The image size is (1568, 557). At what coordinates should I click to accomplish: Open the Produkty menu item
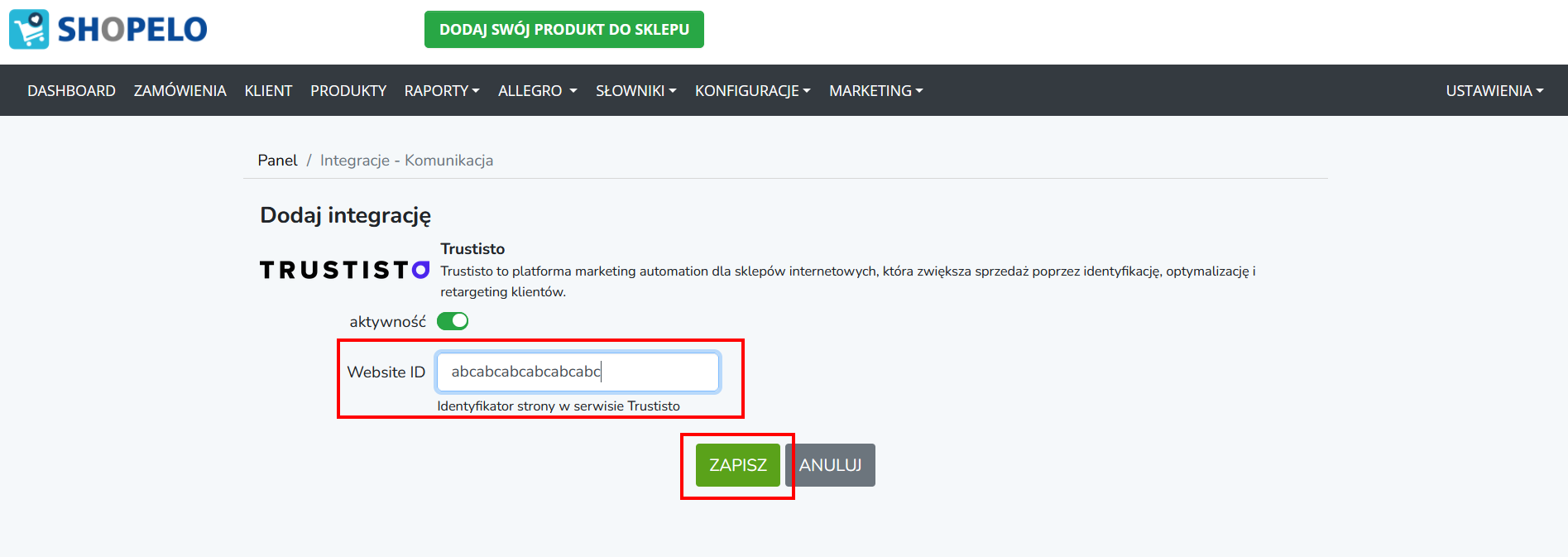(x=348, y=91)
